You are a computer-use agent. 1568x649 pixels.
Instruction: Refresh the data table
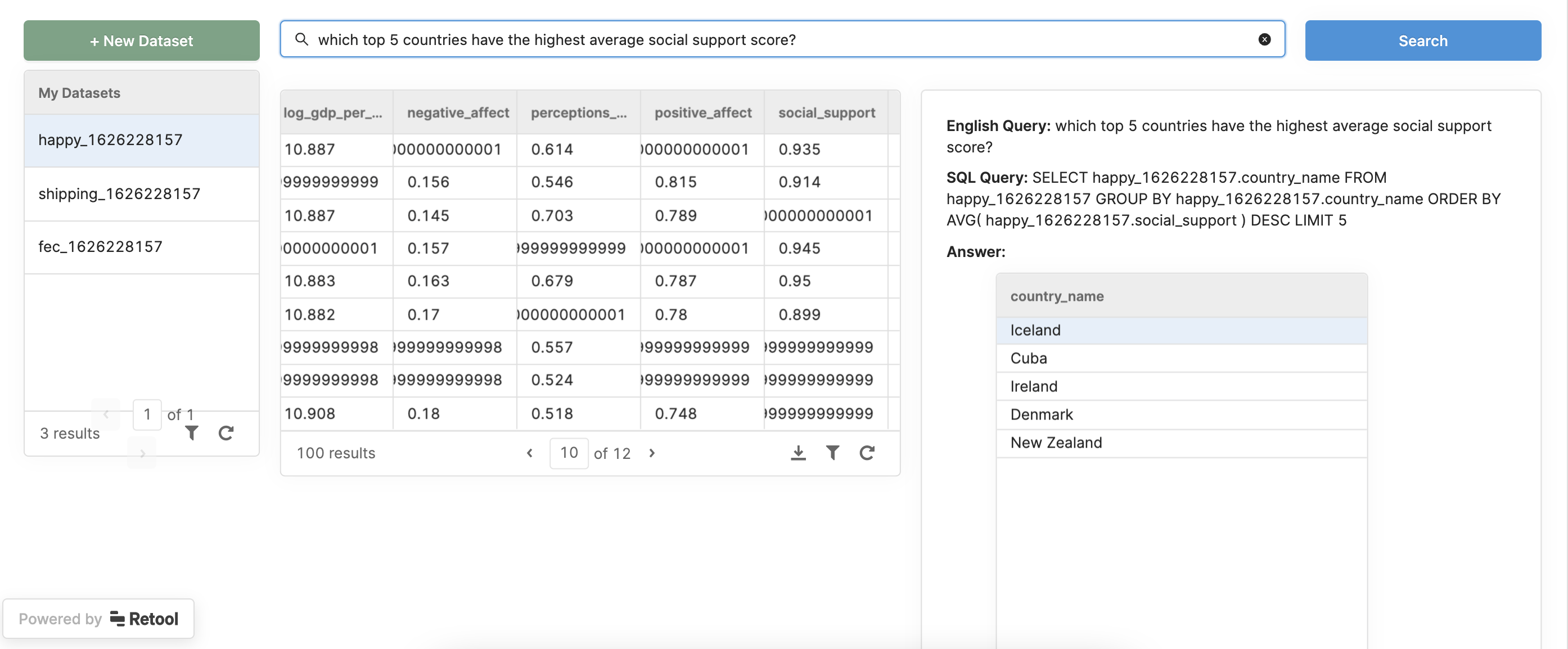coord(867,452)
